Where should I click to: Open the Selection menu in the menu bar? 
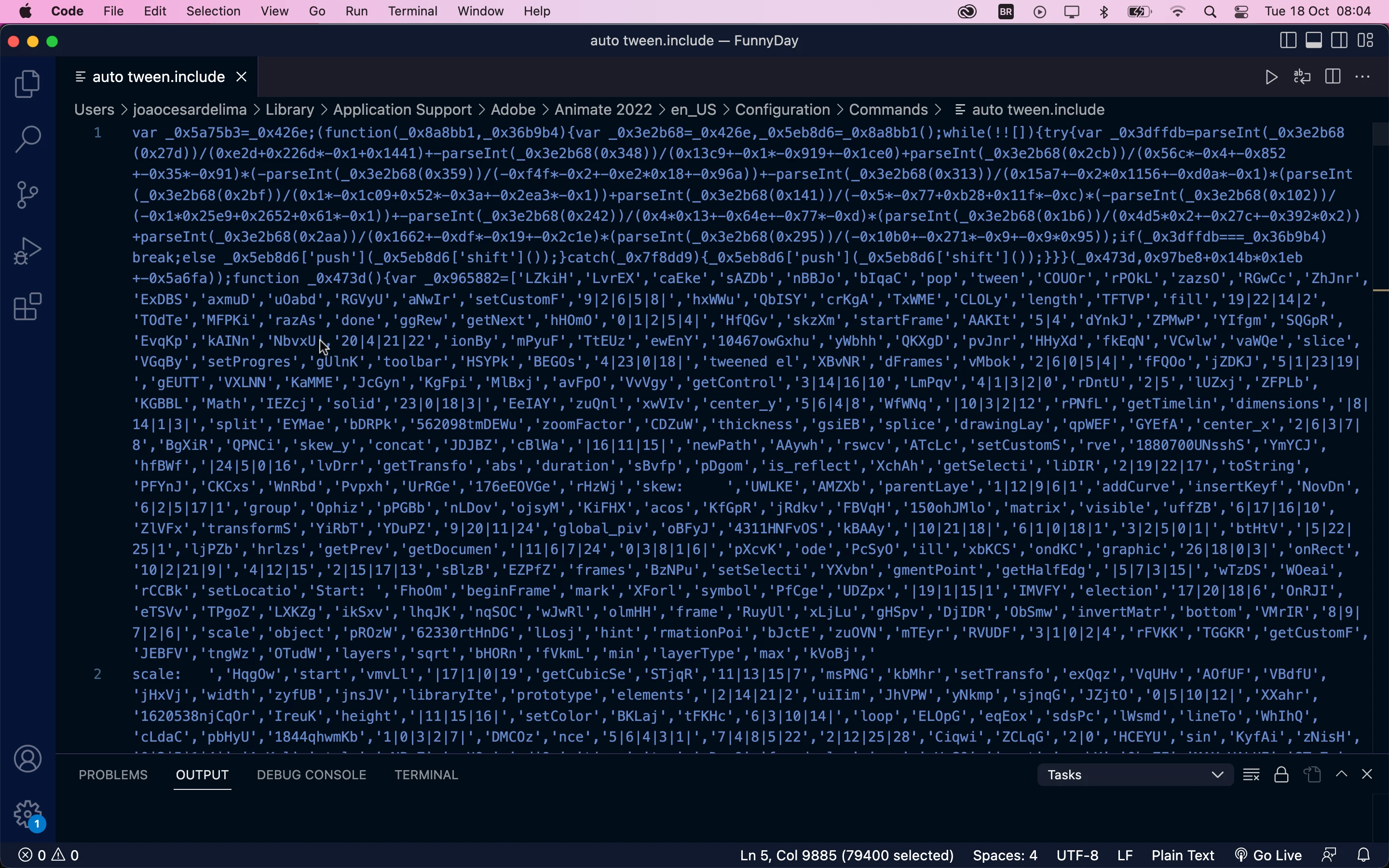[213, 12]
